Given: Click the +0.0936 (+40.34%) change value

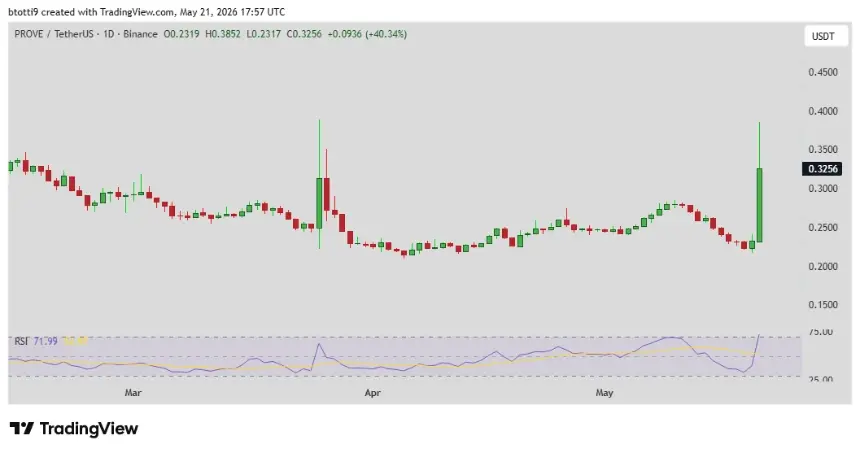Looking at the screenshot, I should (367, 34).
